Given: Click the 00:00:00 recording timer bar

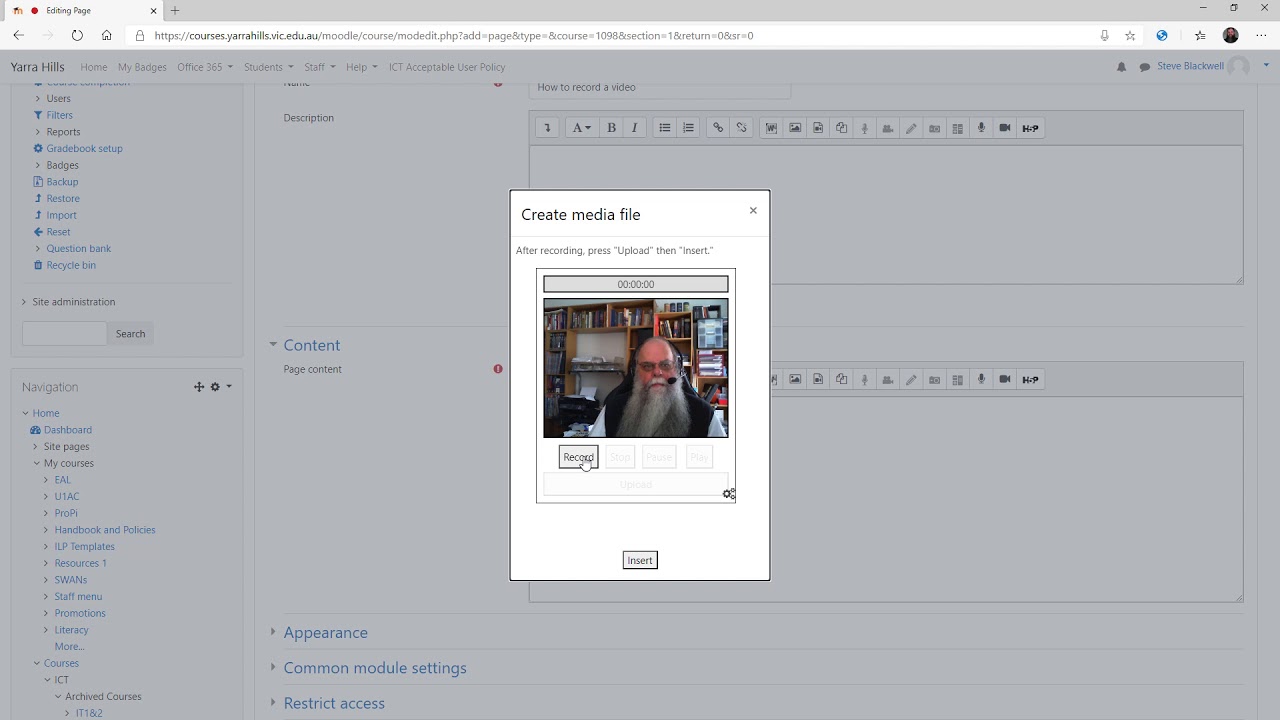Looking at the screenshot, I should (636, 284).
